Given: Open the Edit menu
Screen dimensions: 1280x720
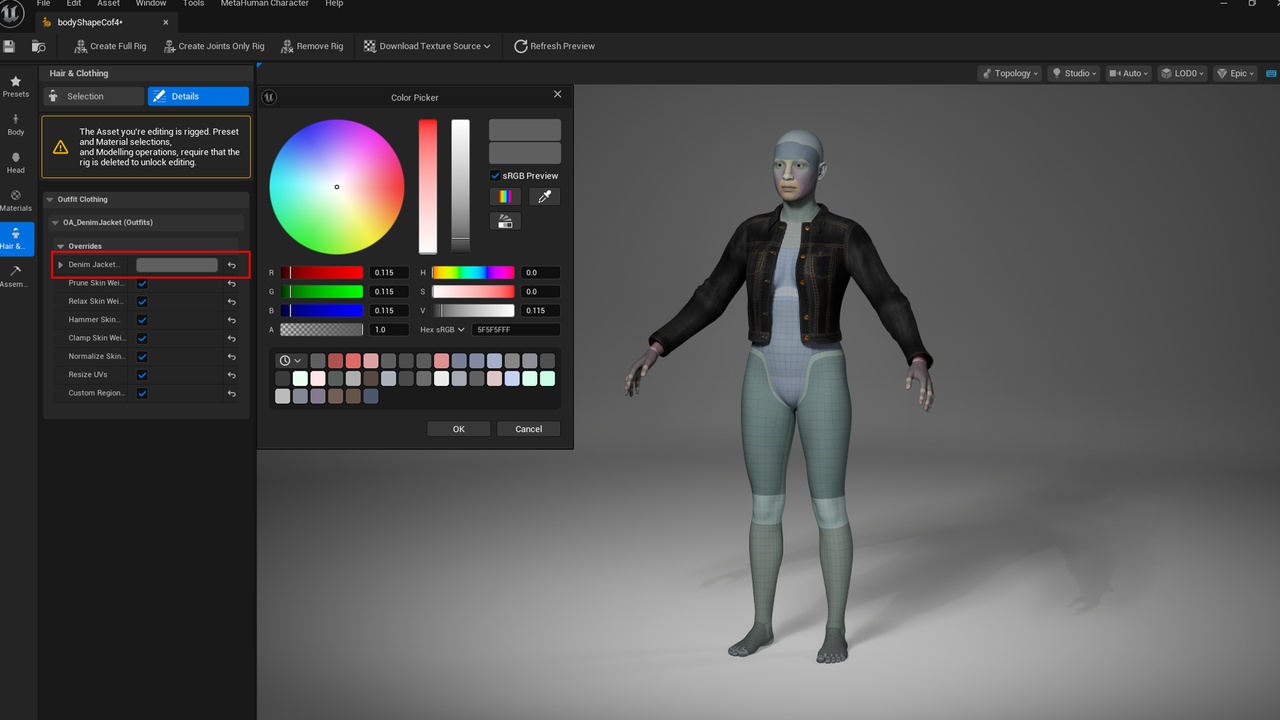Looking at the screenshot, I should (x=74, y=4).
